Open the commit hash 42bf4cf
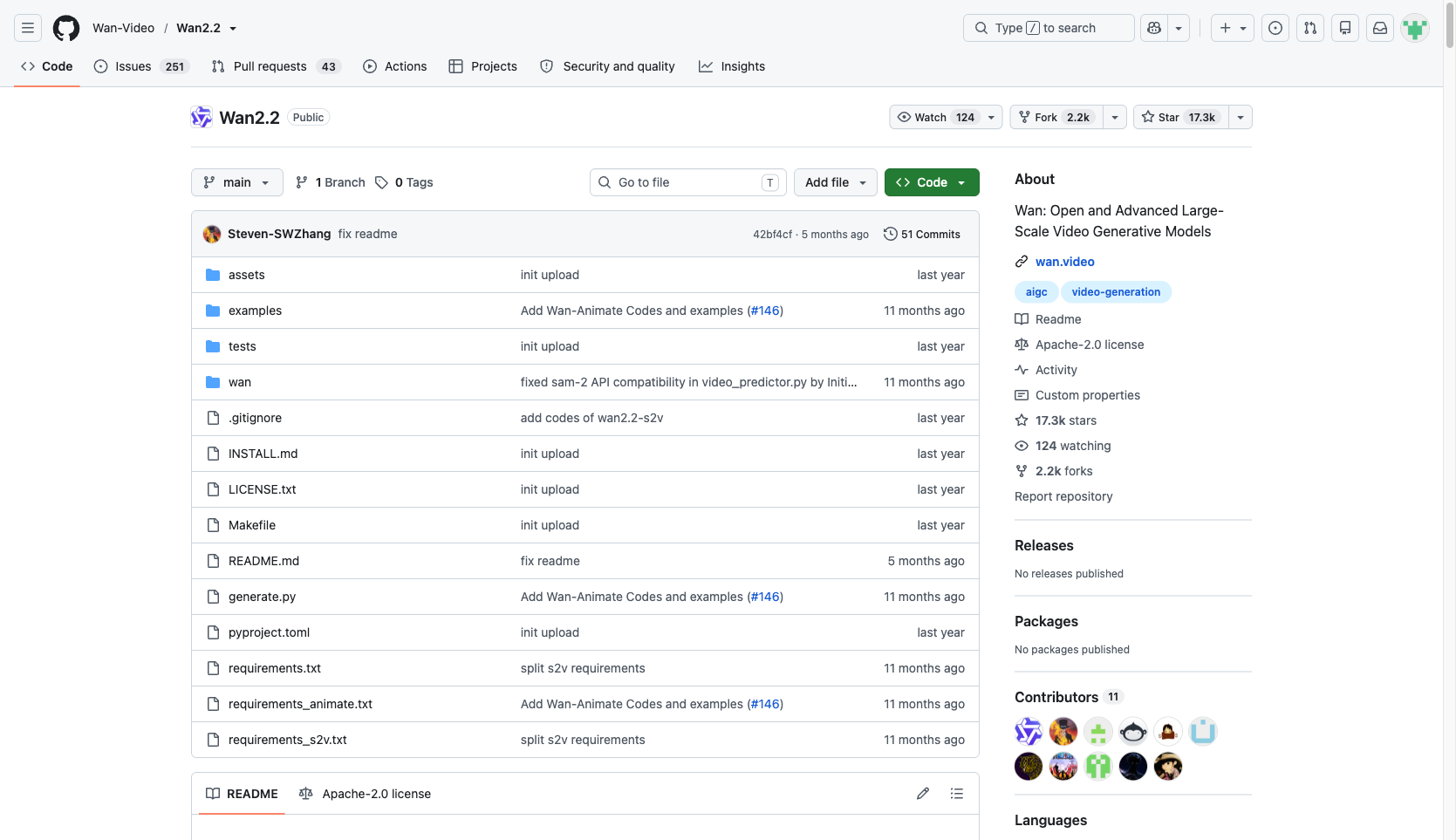 tap(773, 235)
